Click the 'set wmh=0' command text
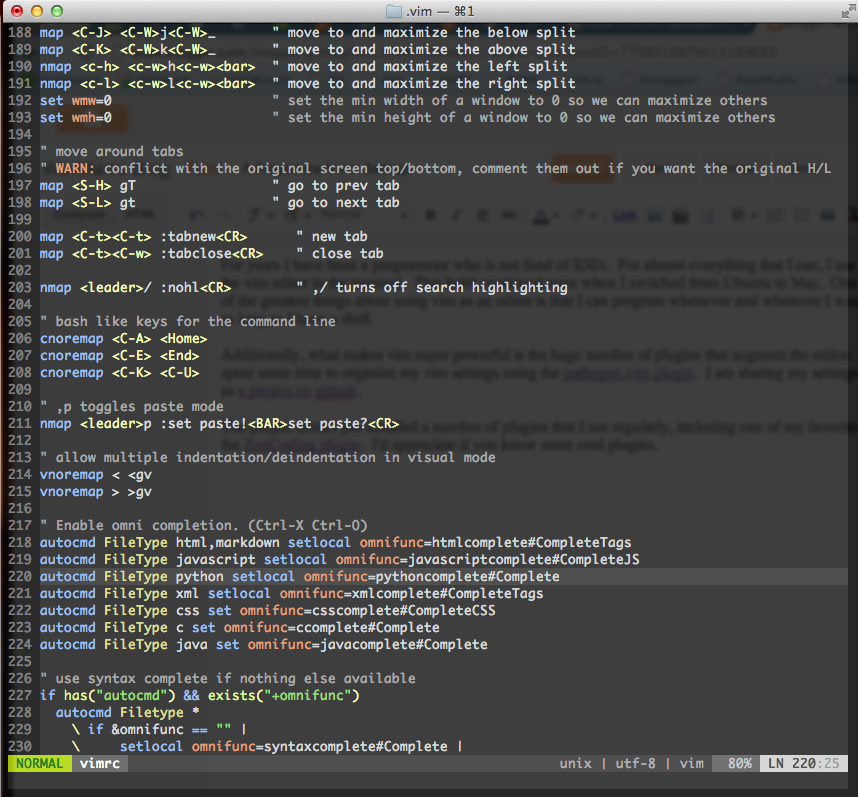The image size is (858, 797). coord(76,118)
